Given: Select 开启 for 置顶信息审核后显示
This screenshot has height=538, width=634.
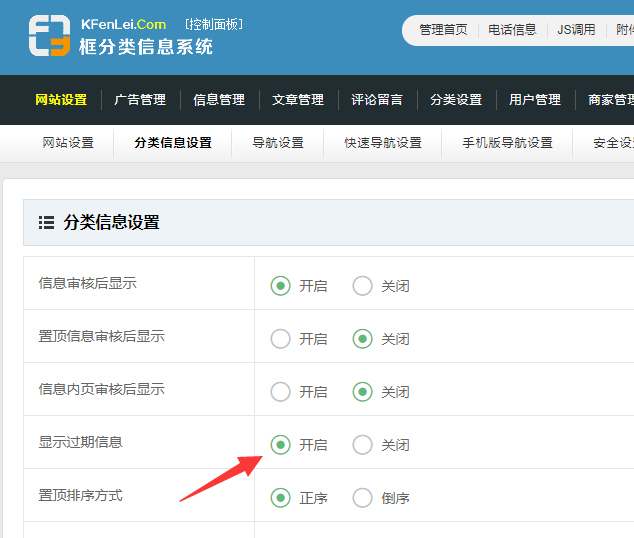Looking at the screenshot, I should 281,339.
